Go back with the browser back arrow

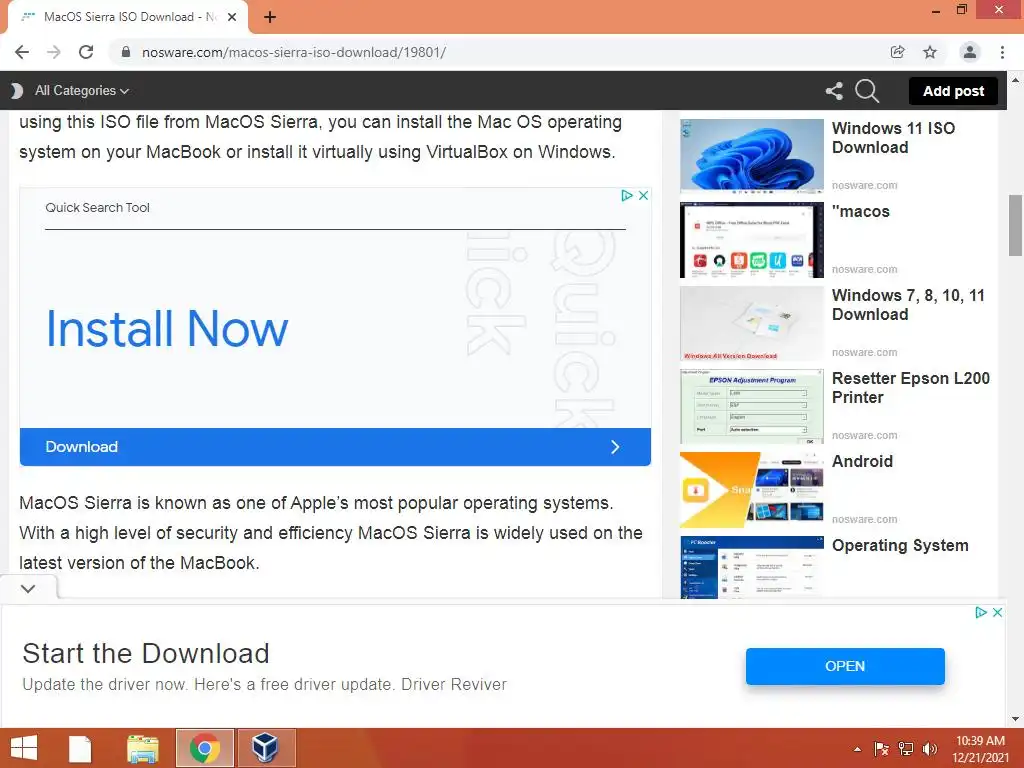[x=22, y=52]
